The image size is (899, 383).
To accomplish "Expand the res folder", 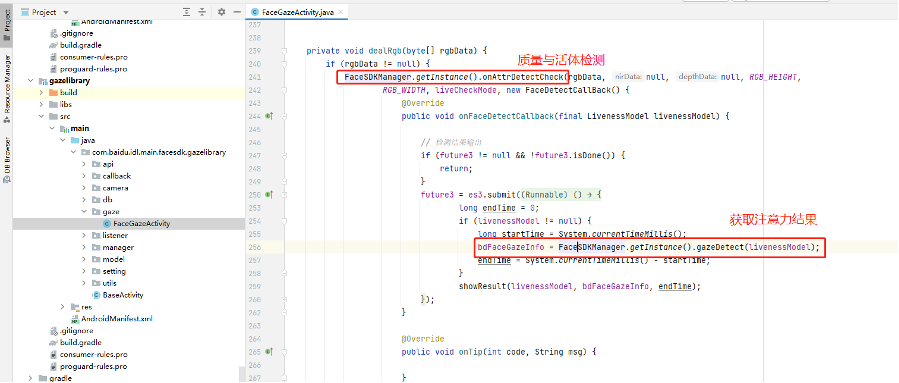I will pos(62,307).
